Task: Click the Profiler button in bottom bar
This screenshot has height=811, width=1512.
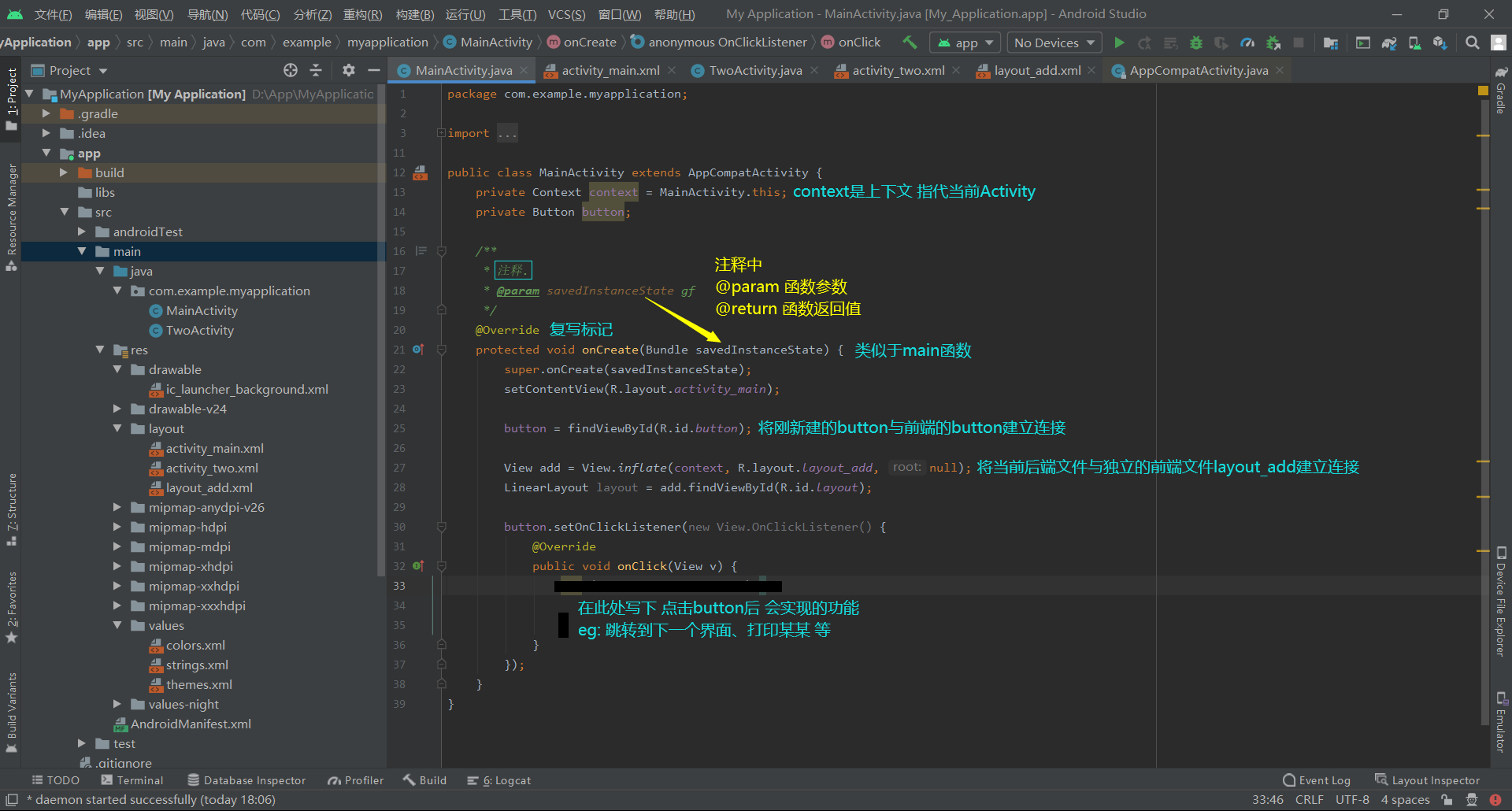Action: click(356, 780)
